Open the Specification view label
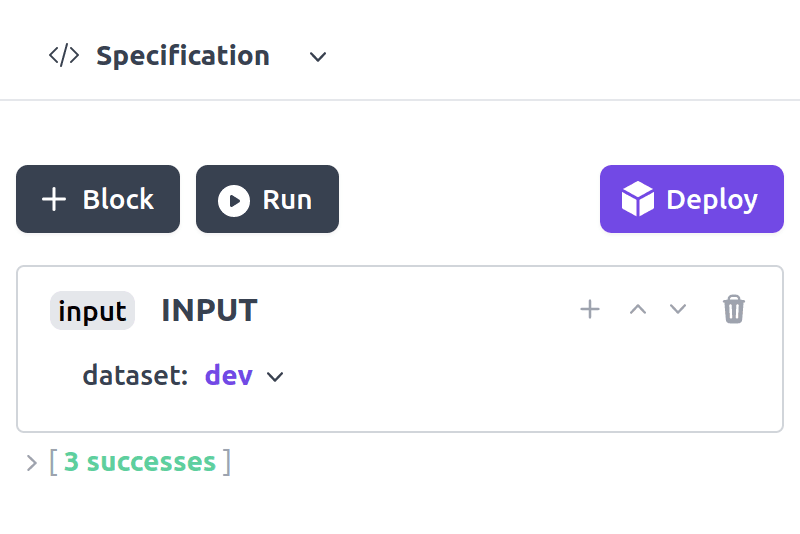This screenshot has height=534, width=800. pyautogui.click(x=183, y=56)
